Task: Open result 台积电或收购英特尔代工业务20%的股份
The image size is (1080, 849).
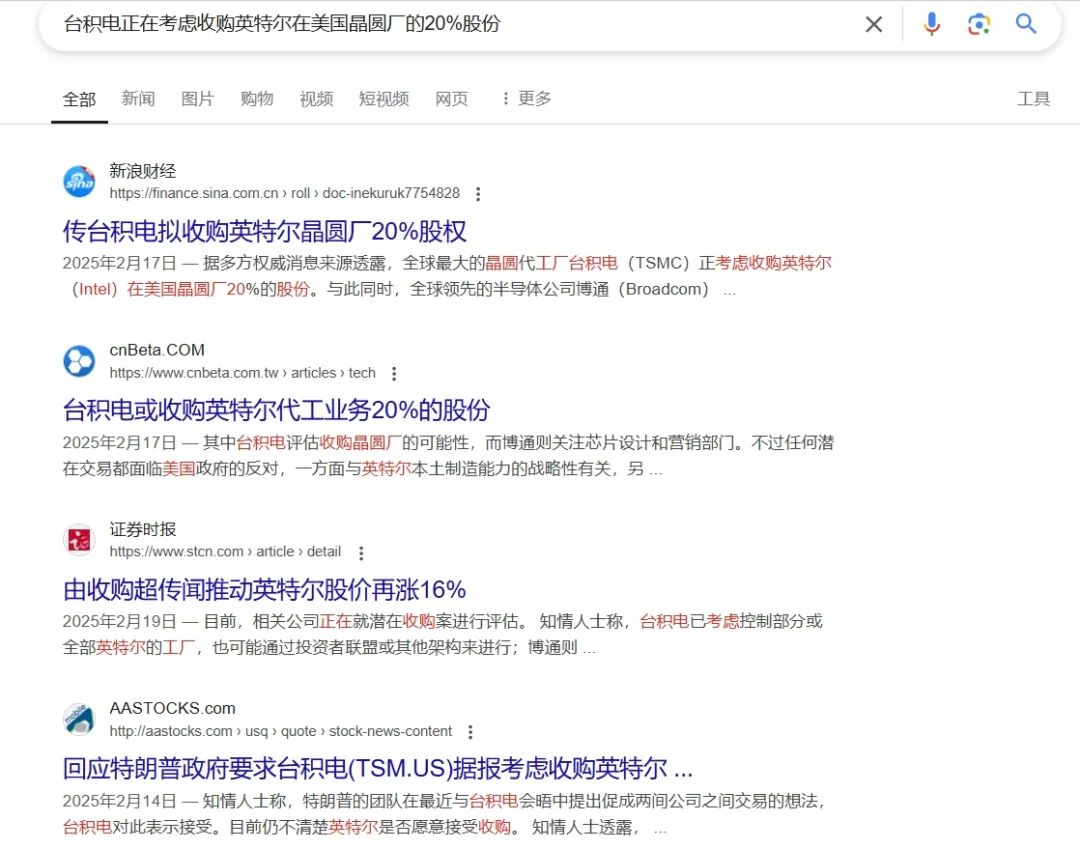Action: pos(276,410)
